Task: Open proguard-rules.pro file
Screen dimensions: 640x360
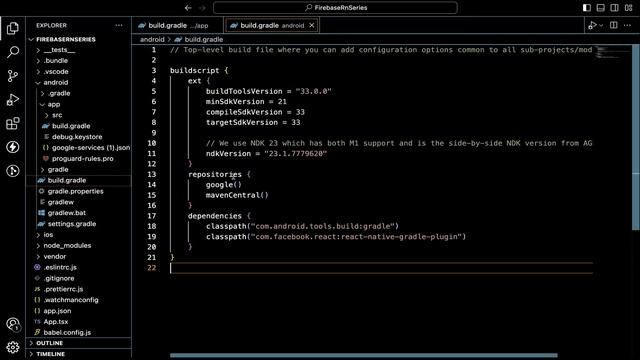Action: tap(78, 158)
